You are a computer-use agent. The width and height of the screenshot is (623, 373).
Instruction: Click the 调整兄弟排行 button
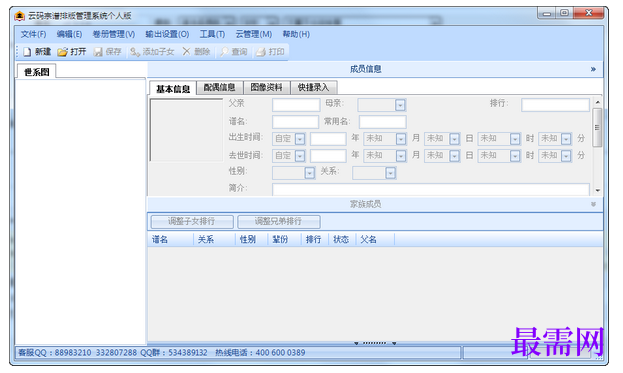tap(279, 222)
